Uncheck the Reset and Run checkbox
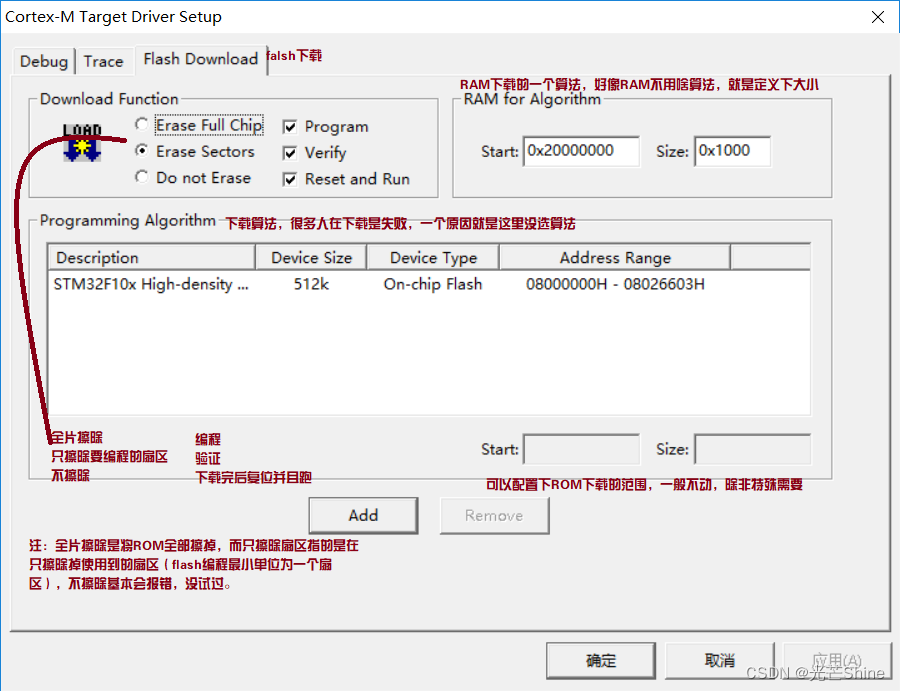The image size is (900, 691). [290, 180]
